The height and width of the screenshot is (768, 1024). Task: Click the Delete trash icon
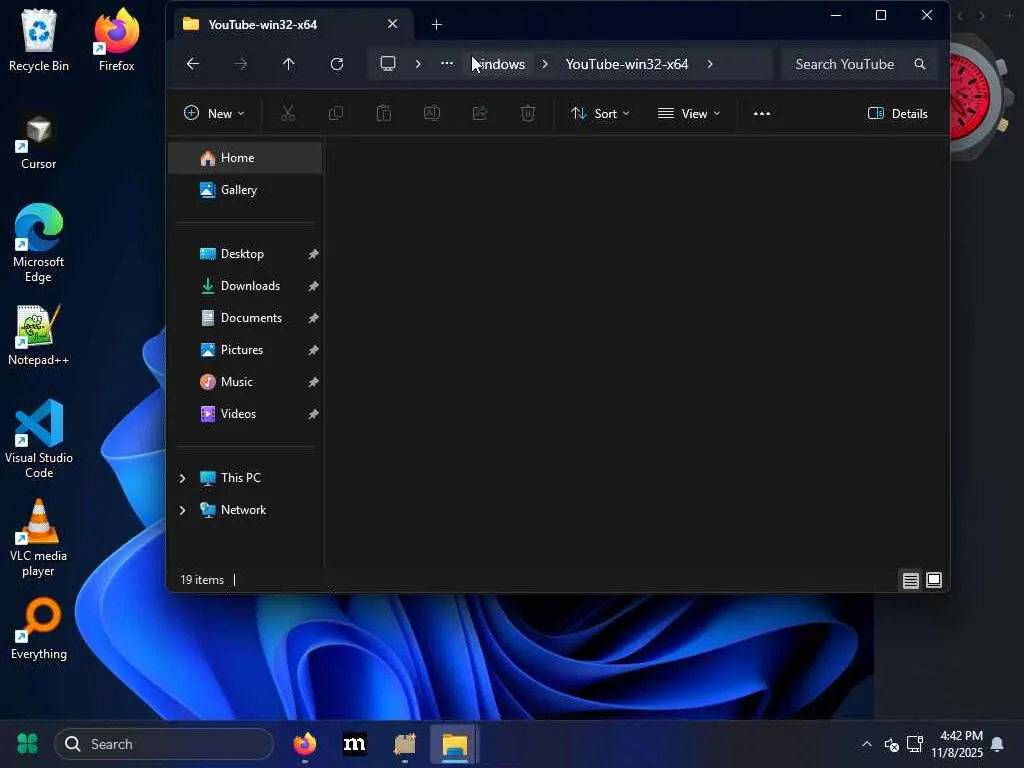point(528,113)
